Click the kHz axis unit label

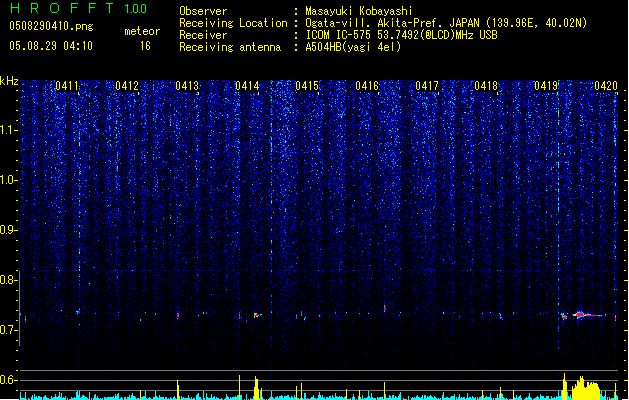click(9, 81)
